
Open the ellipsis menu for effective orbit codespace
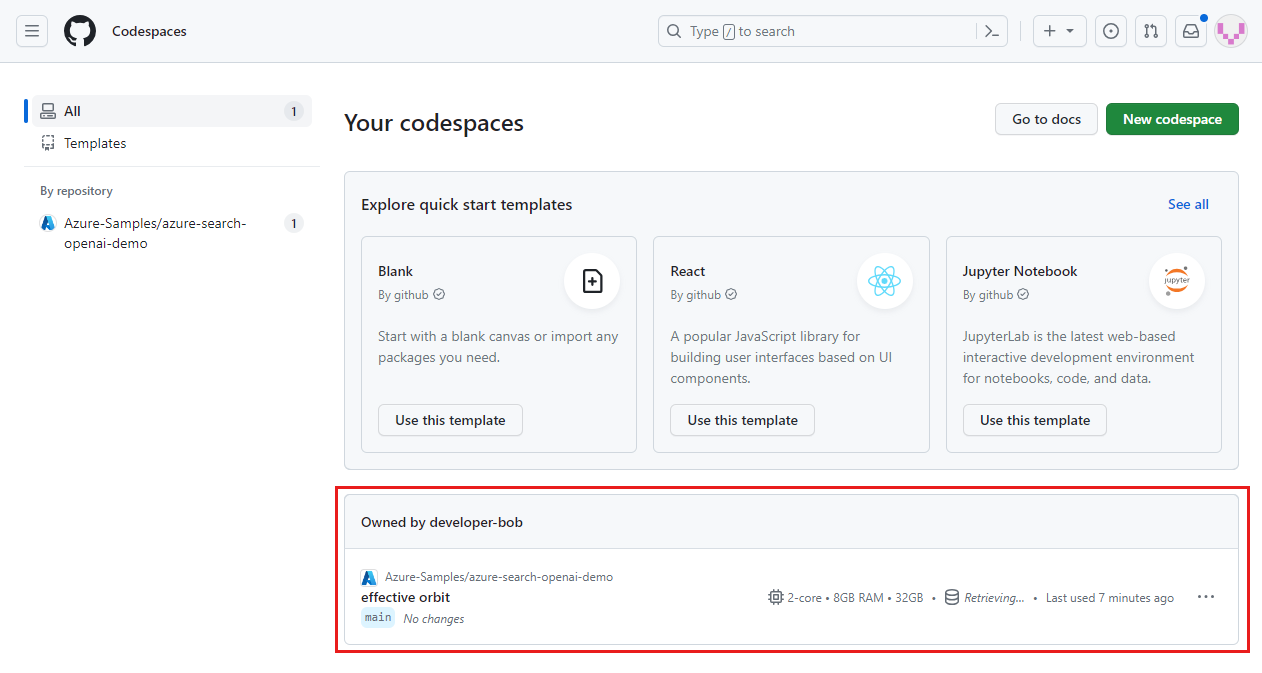tap(1205, 596)
